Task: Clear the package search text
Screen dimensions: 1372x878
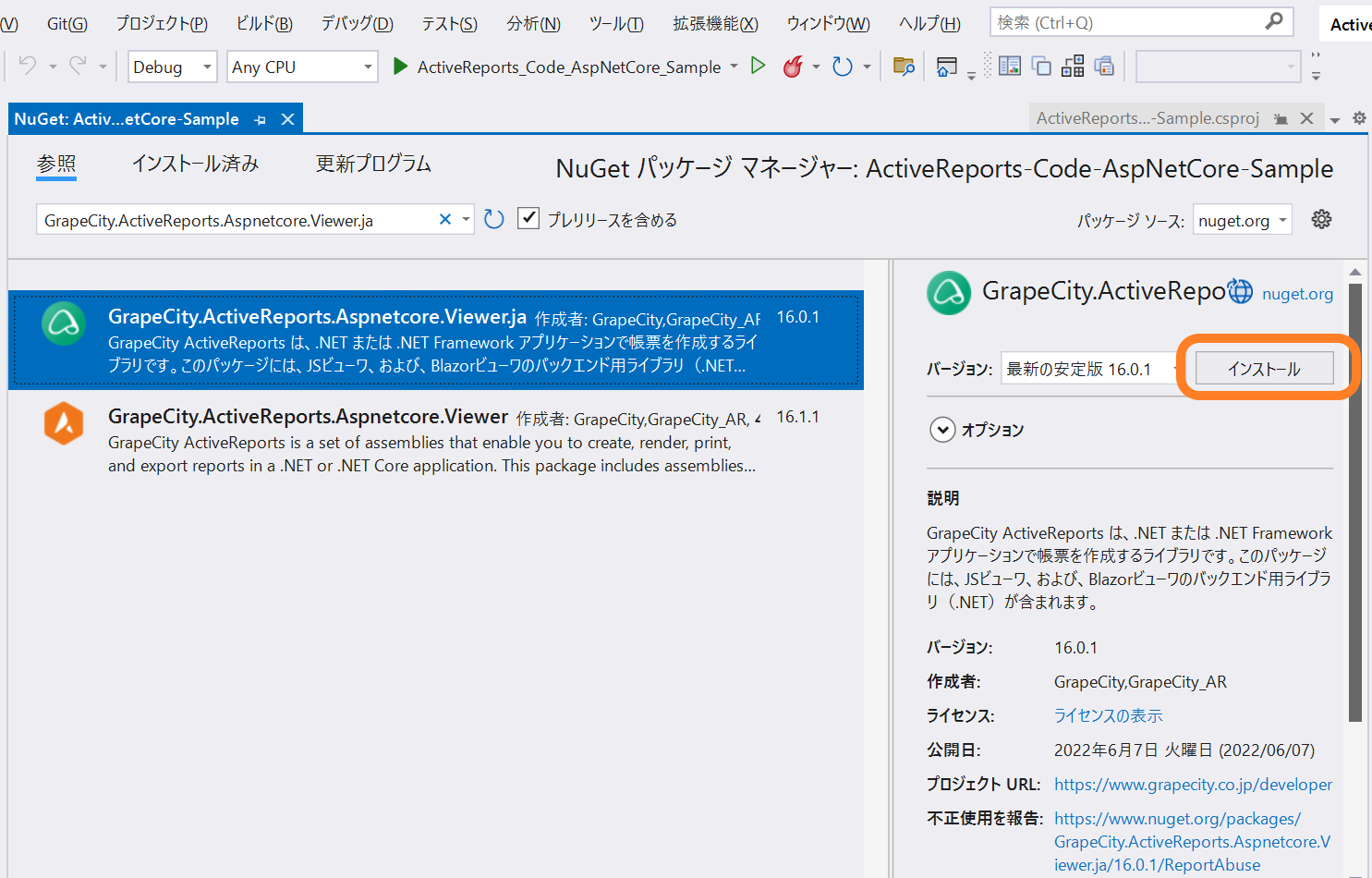Action: tap(444, 219)
